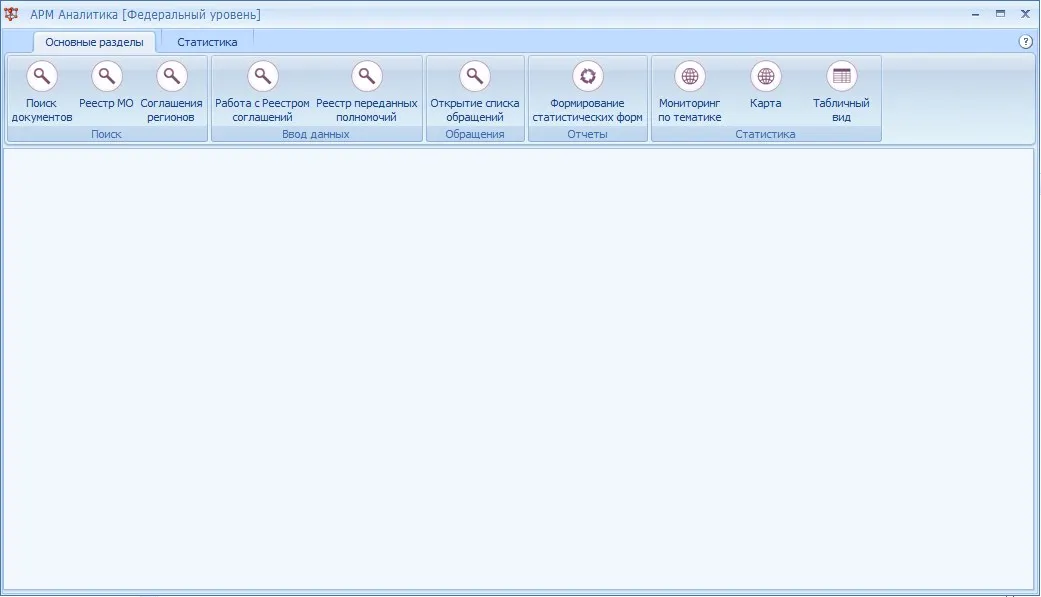This screenshot has height=597, width=1041.
Task: Switch to the Статистика tab
Action: pos(207,42)
